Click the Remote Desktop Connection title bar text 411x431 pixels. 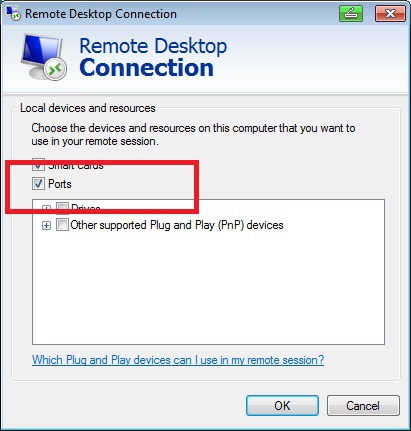pyautogui.click(x=101, y=14)
